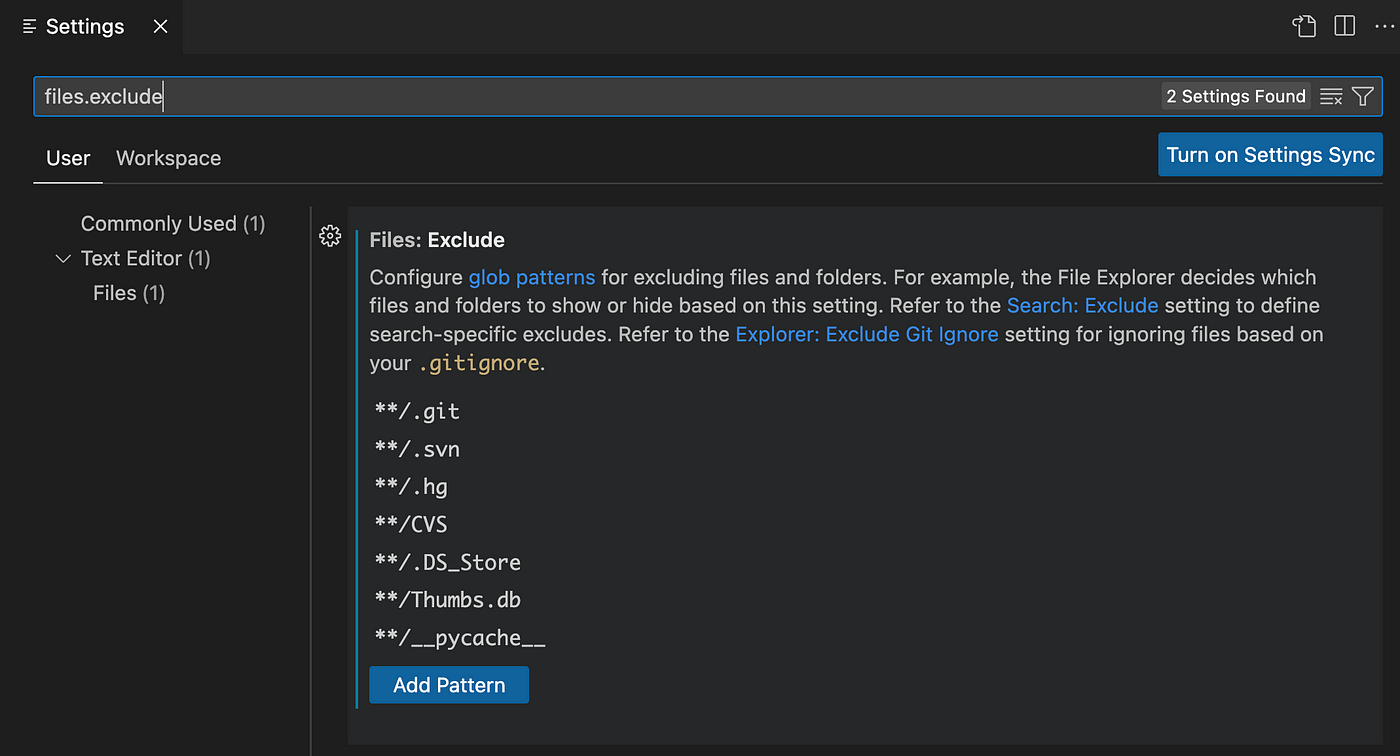Switch to the Workspace settings tab
1400x756 pixels.
tap(168, 158)
